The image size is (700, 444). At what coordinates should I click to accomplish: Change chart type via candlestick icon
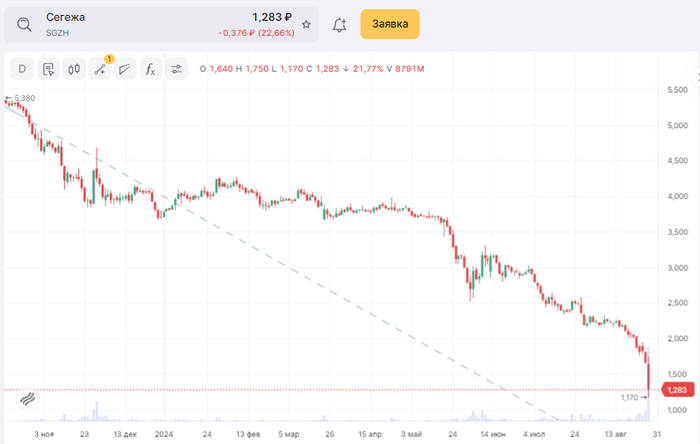pos(73,69)
